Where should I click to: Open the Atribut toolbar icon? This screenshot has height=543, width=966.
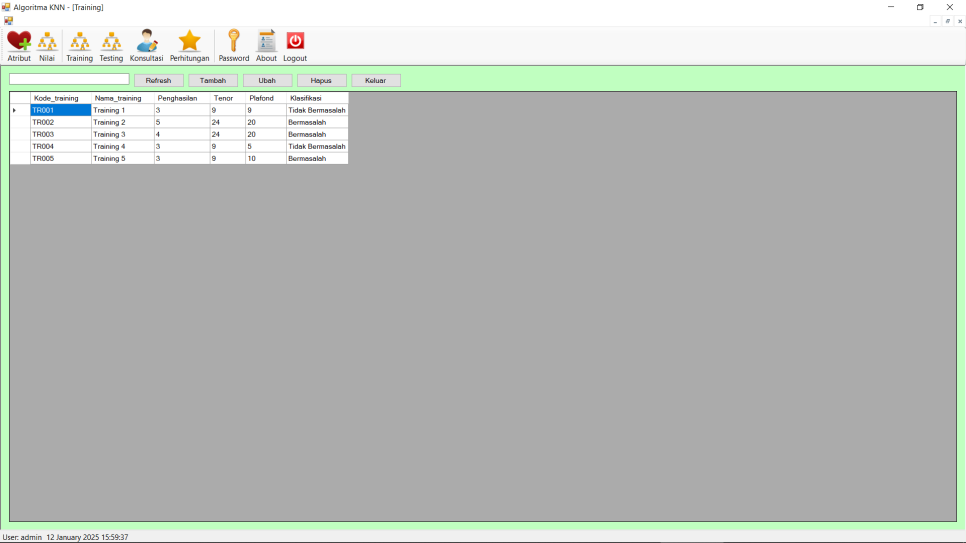click(19, 42)
